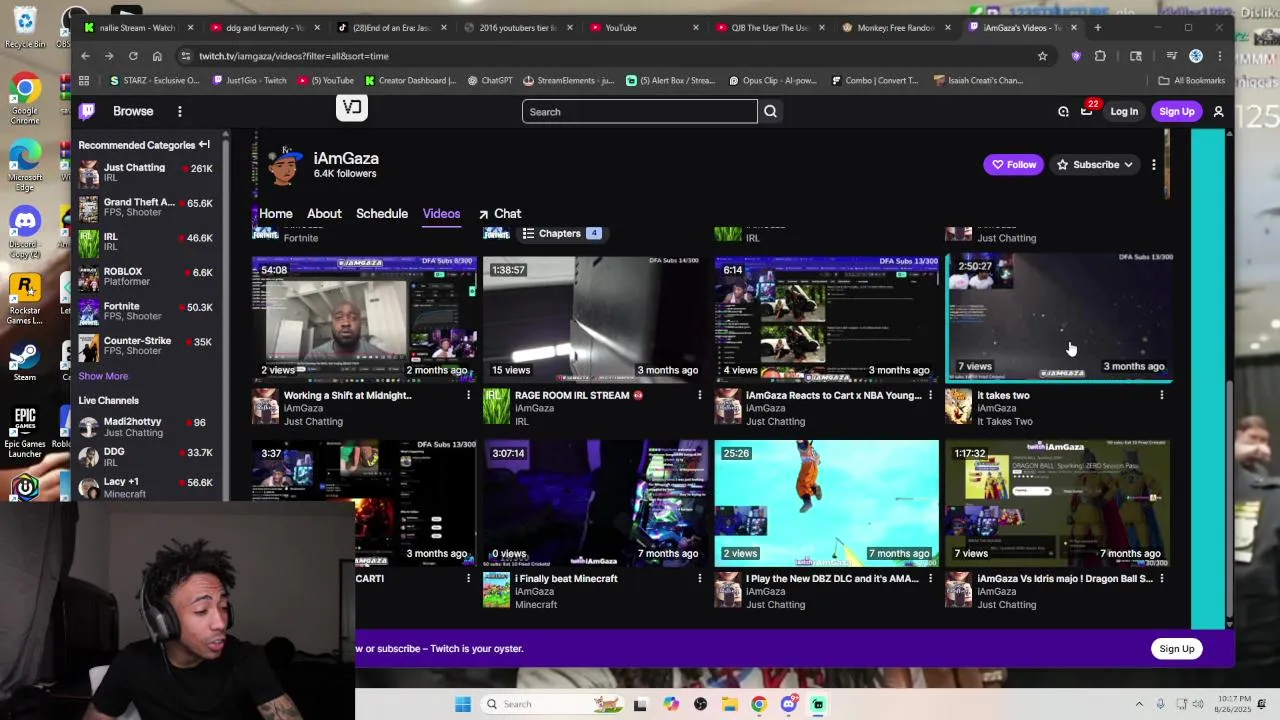Open a new Chrome tab
The image size is (1280, 720).
(x=1097, y=28)
